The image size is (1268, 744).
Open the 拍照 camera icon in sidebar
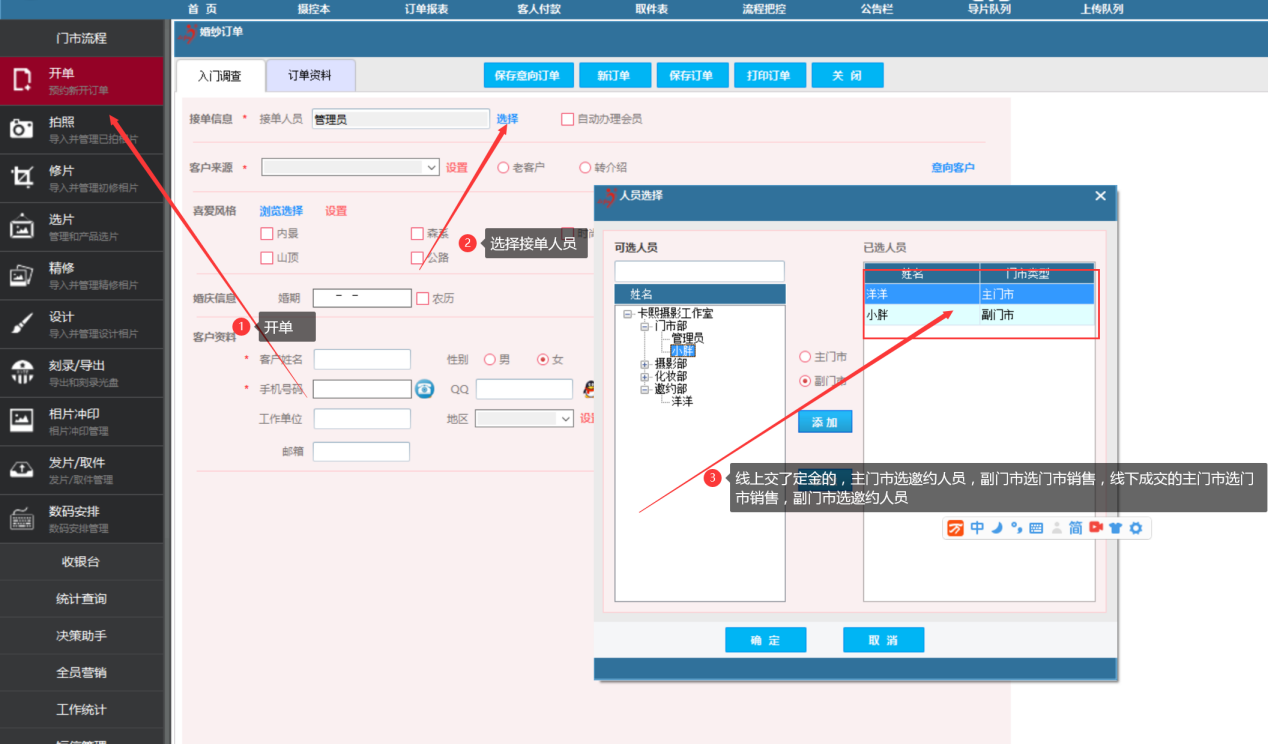tap(22, 129)
